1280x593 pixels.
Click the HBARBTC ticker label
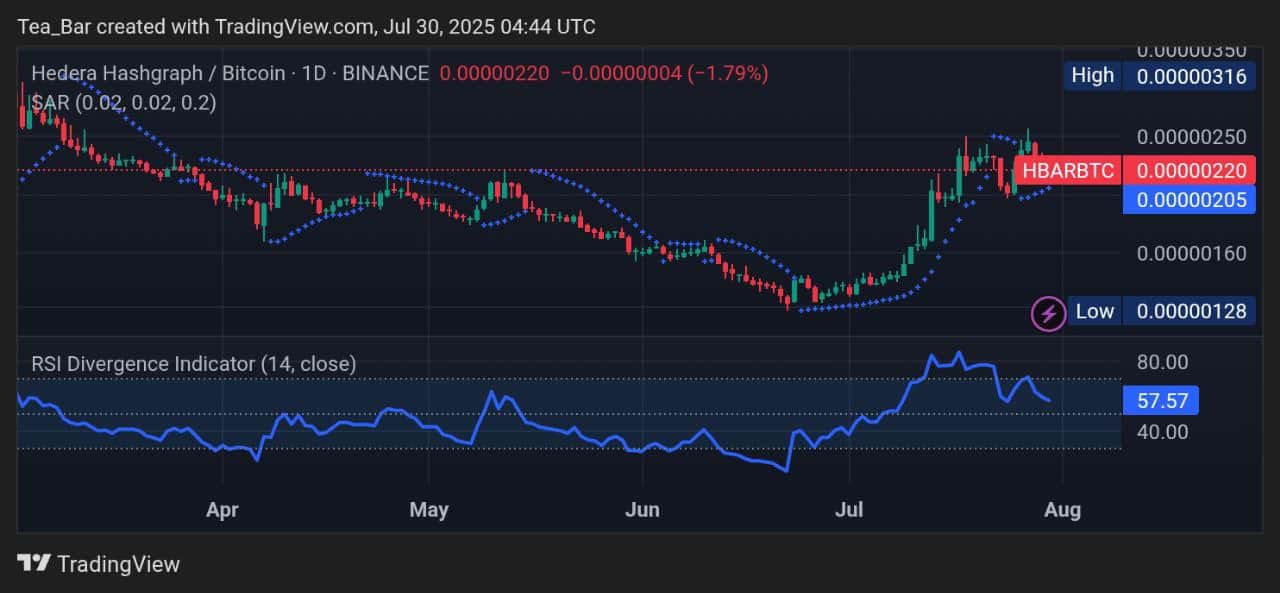(x=1068, y=171)
